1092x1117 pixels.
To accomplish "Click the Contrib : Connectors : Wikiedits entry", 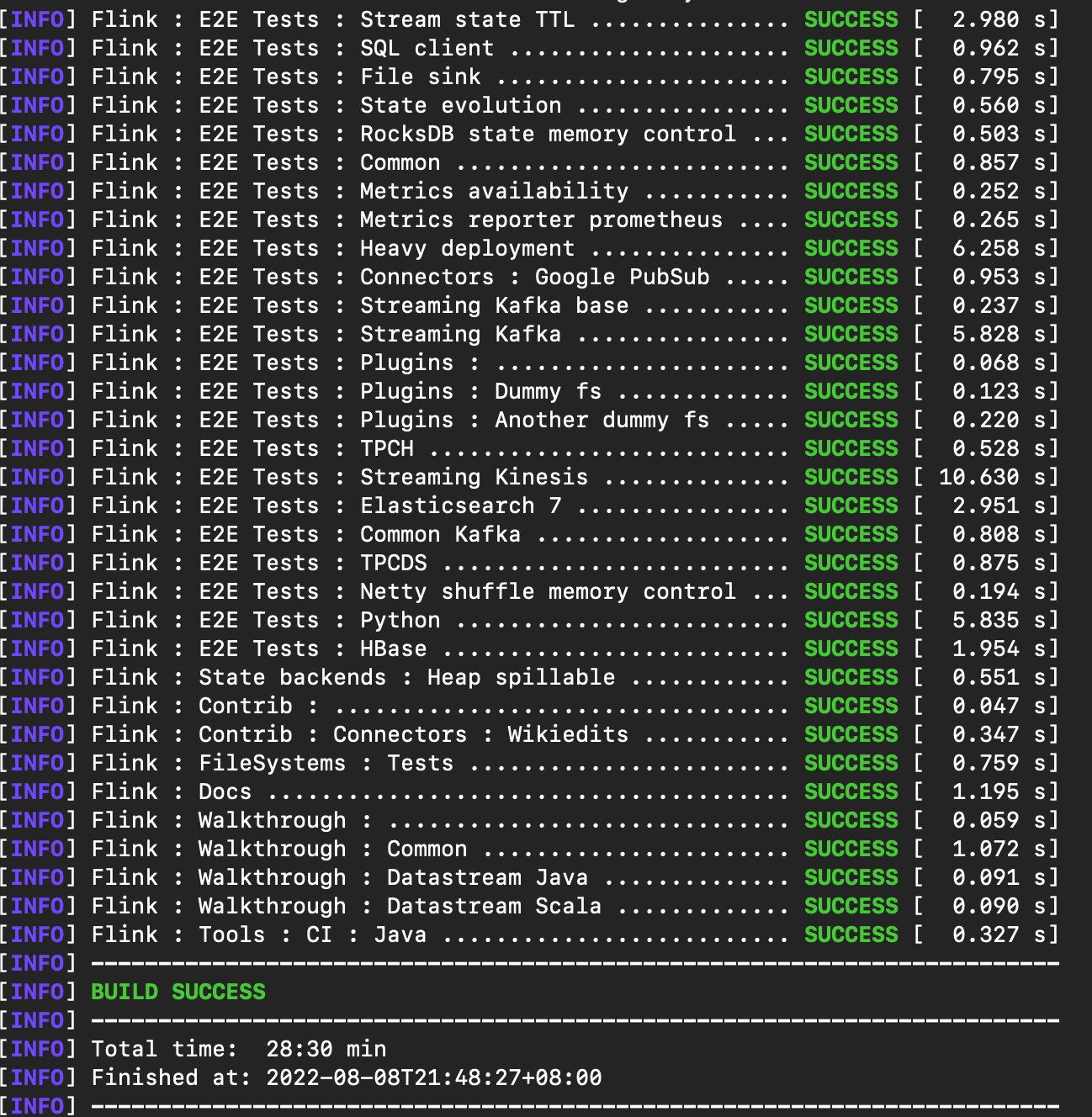I will click(x=413, y=734).
